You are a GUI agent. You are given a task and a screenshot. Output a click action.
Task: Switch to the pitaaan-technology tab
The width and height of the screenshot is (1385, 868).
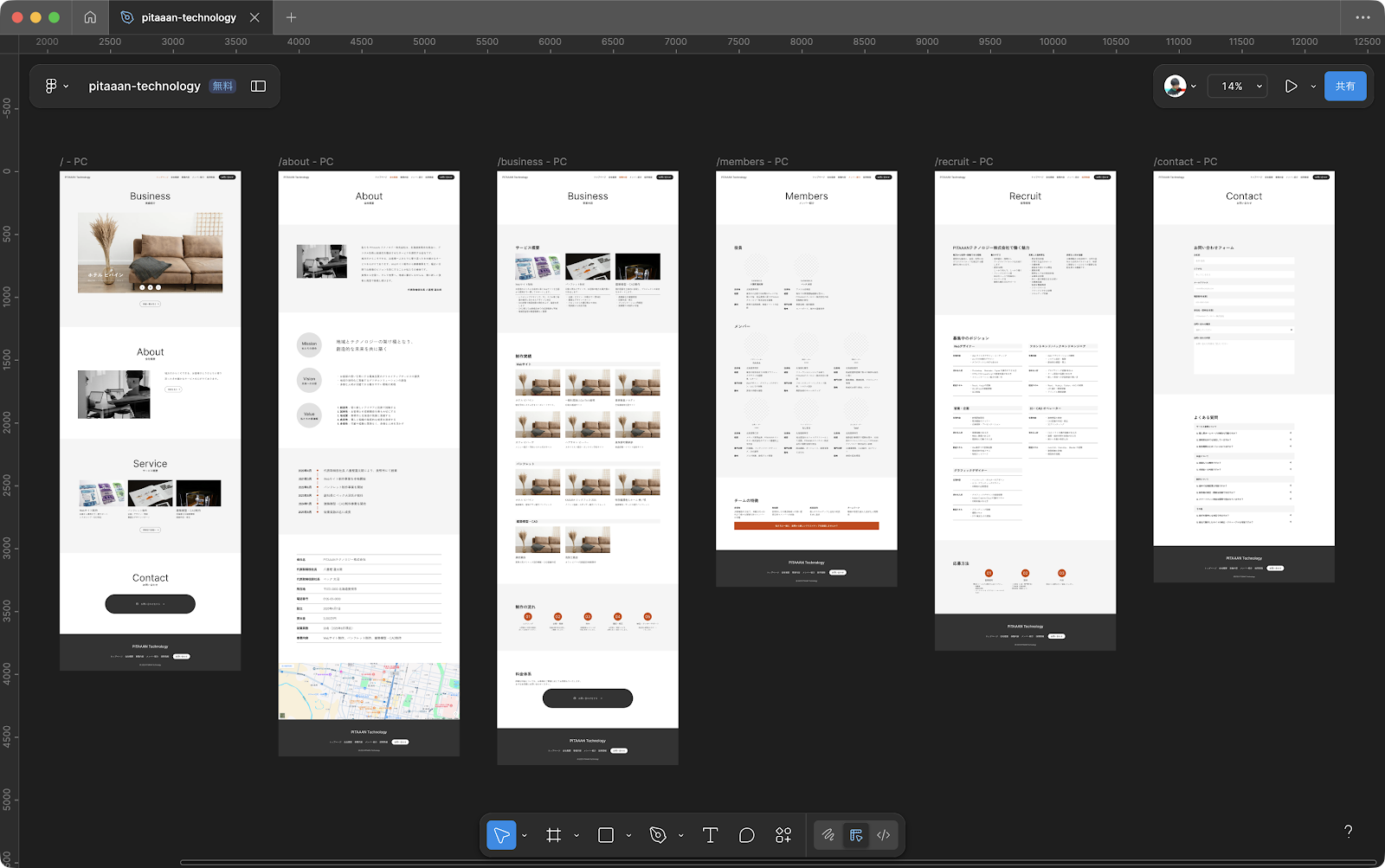tap(189, 17)
